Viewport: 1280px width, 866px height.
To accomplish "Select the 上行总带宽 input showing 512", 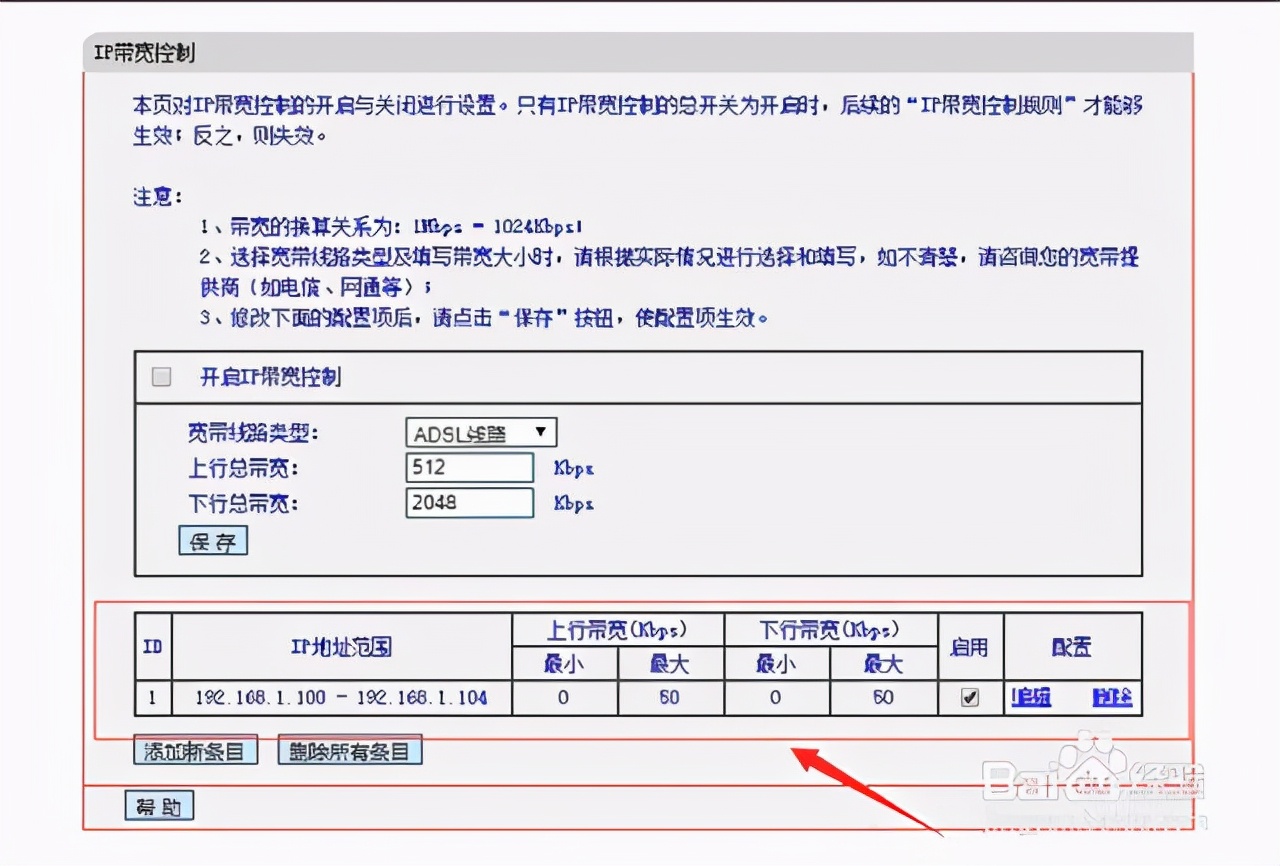I will (469, 467).
